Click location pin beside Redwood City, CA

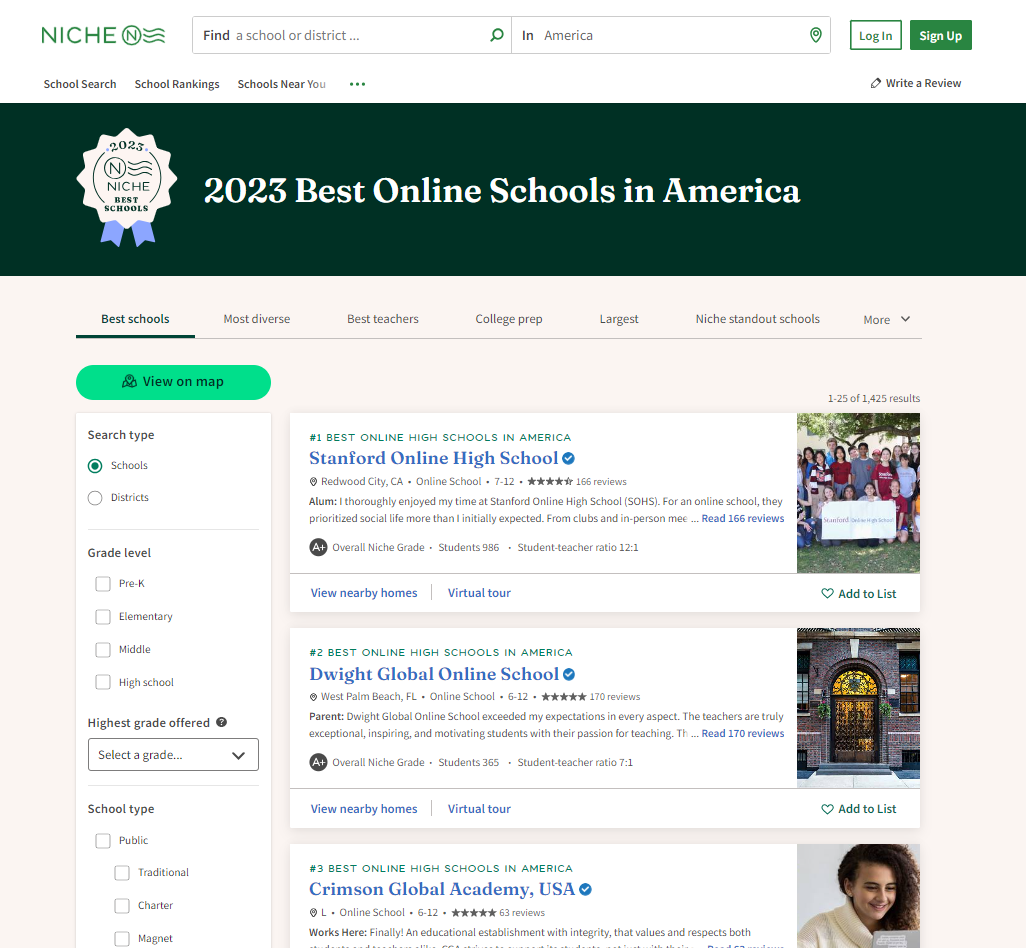click(313, 482)
